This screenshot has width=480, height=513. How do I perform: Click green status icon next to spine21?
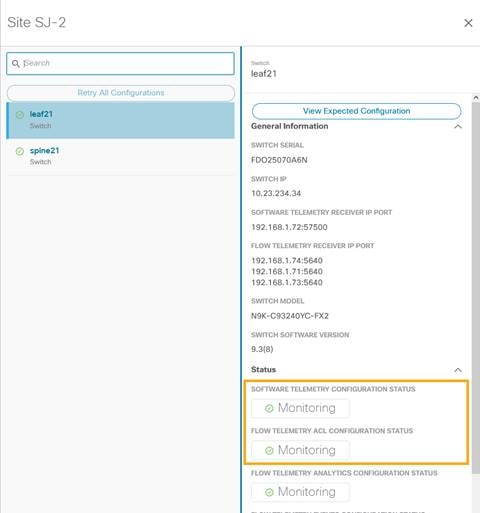click(20, 151)
